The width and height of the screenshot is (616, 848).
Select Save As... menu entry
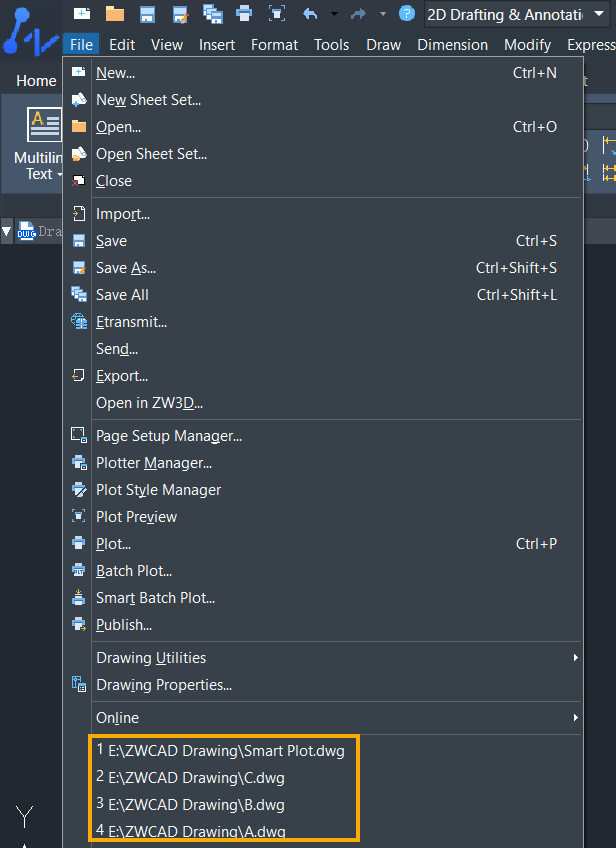(323, 268)
